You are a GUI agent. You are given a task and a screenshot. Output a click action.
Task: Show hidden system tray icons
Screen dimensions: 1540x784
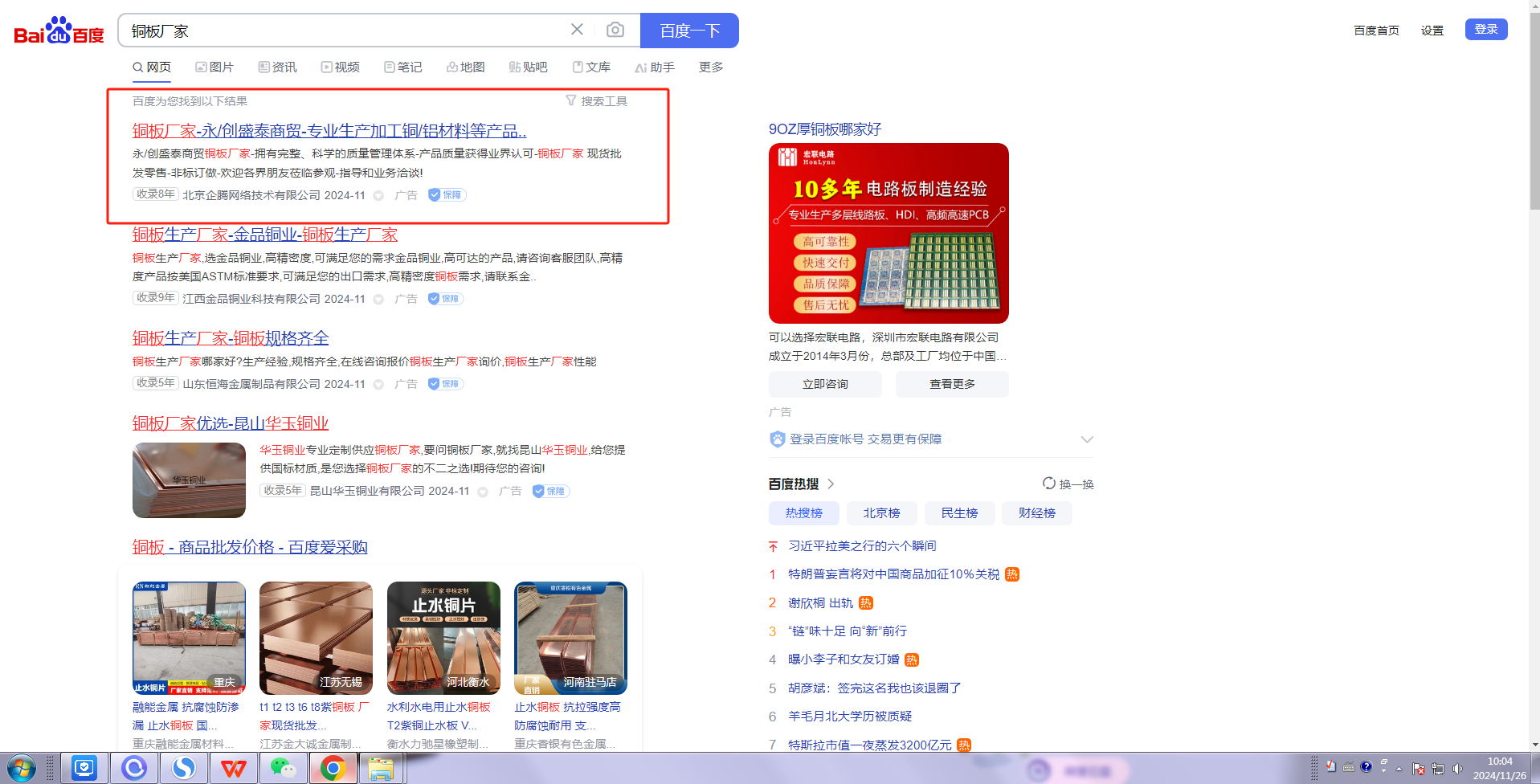coord(1399,769)
